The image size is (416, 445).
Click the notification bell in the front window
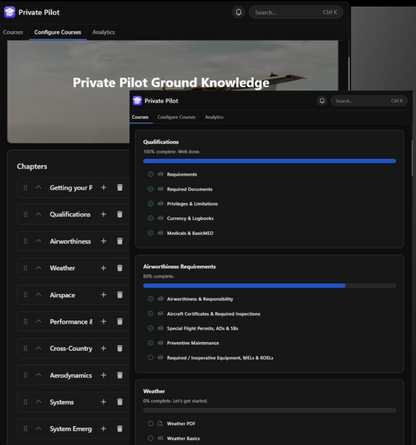point(322,101)
